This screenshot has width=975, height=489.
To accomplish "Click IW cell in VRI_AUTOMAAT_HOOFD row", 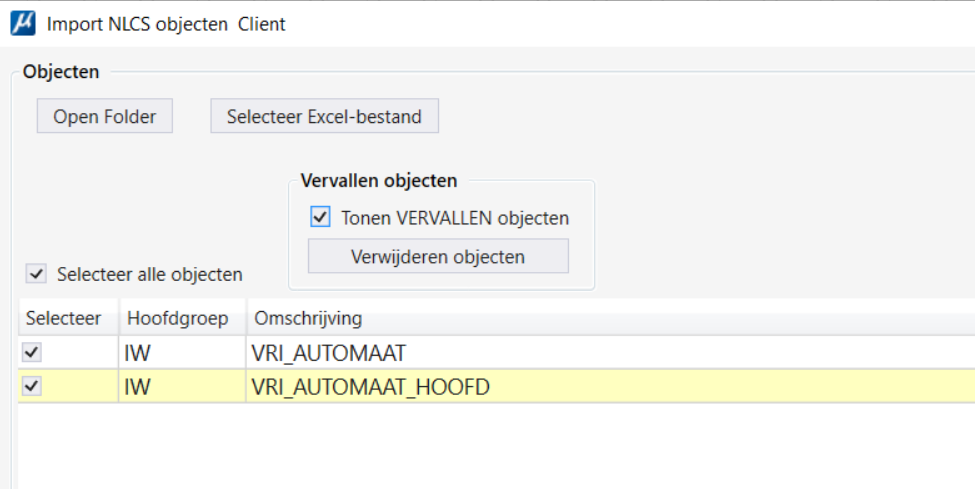I will [x=183, y=386].
